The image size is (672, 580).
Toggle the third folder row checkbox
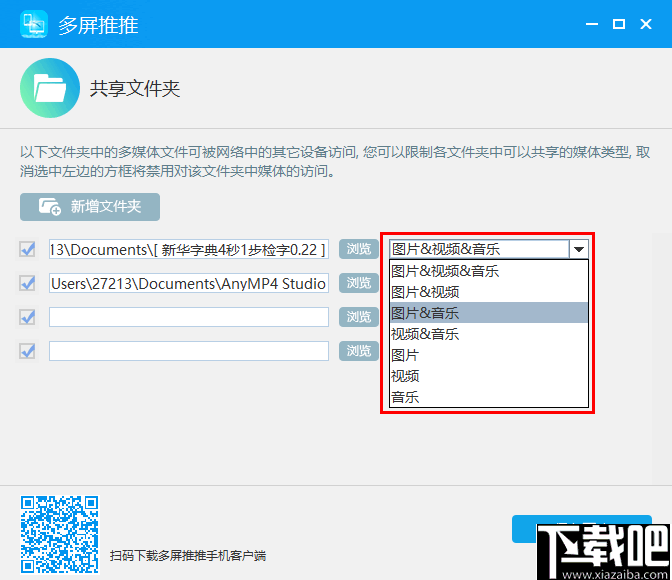coord(27,317)
